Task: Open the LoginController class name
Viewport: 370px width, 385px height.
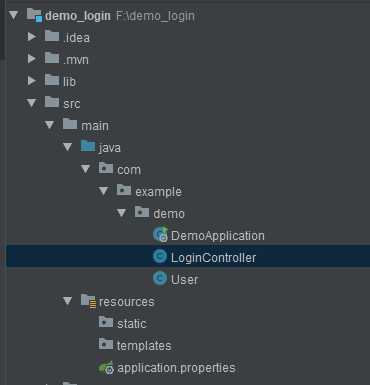Action: (x=214, y=258)
